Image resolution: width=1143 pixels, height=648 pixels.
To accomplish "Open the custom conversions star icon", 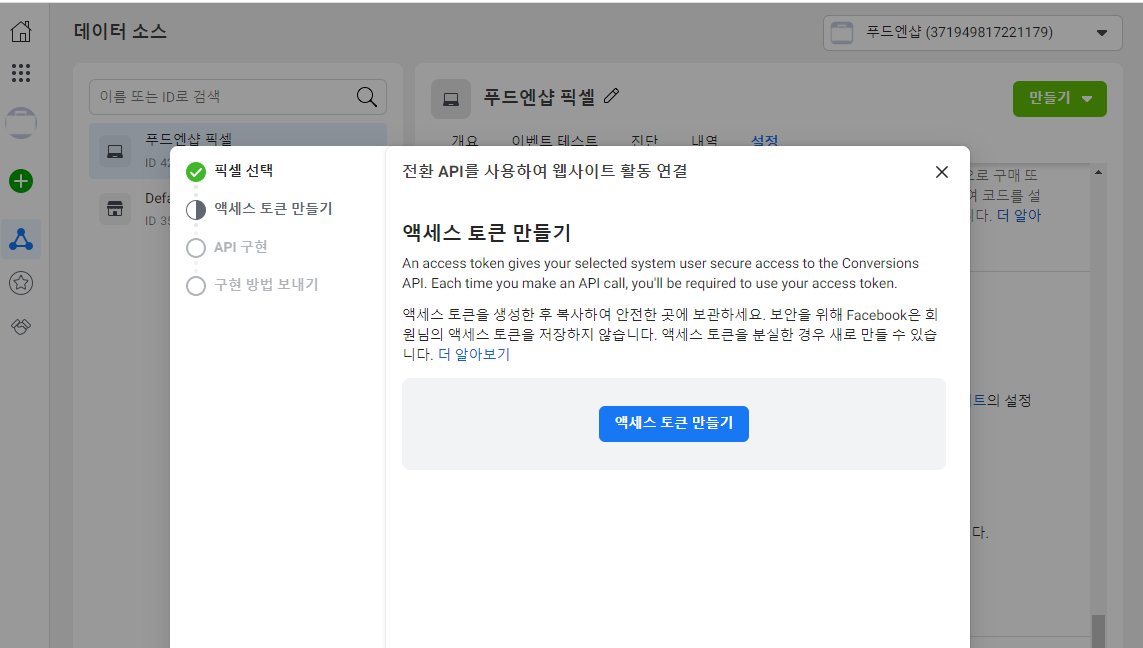I will (x=21, y=283).
